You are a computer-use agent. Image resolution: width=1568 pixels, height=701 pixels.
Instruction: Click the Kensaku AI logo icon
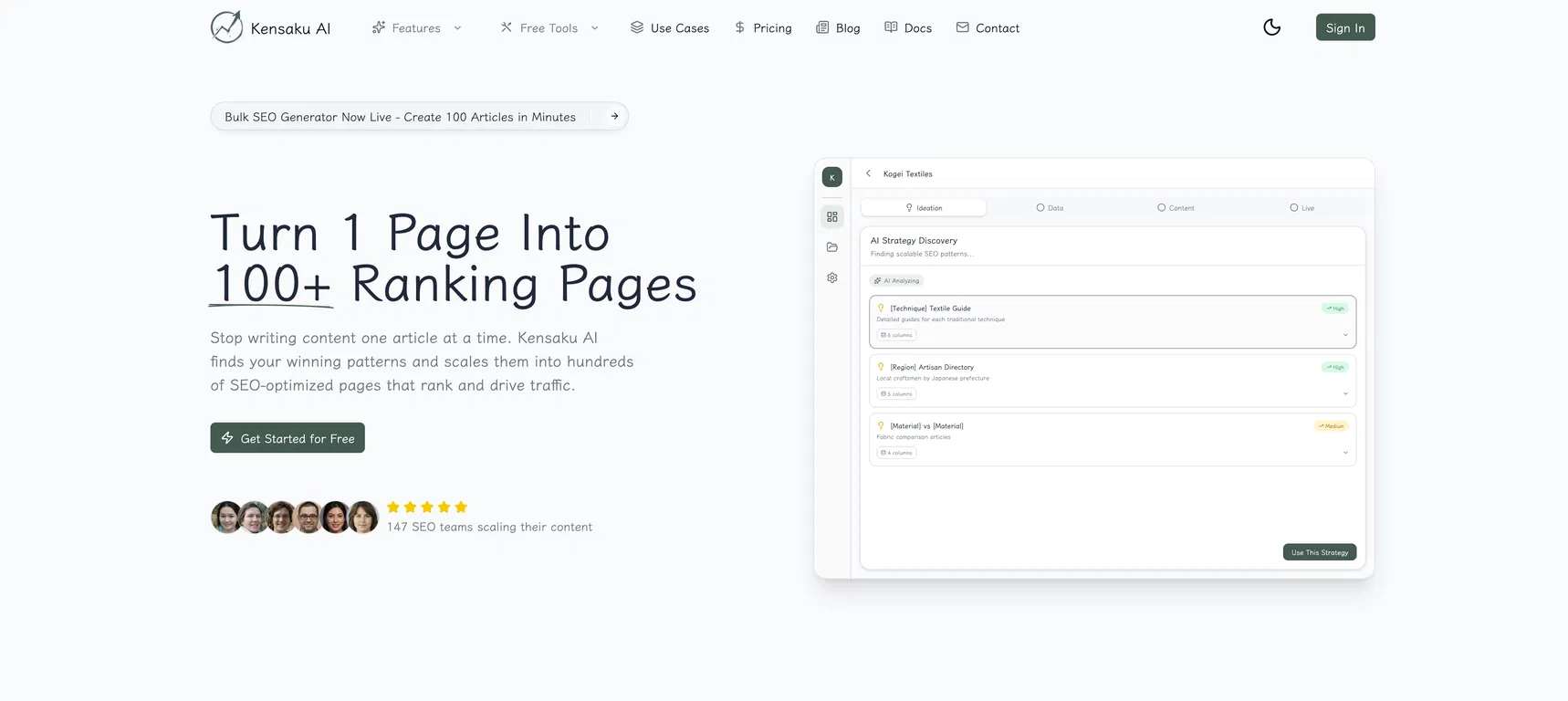click(x=226, y=27)
